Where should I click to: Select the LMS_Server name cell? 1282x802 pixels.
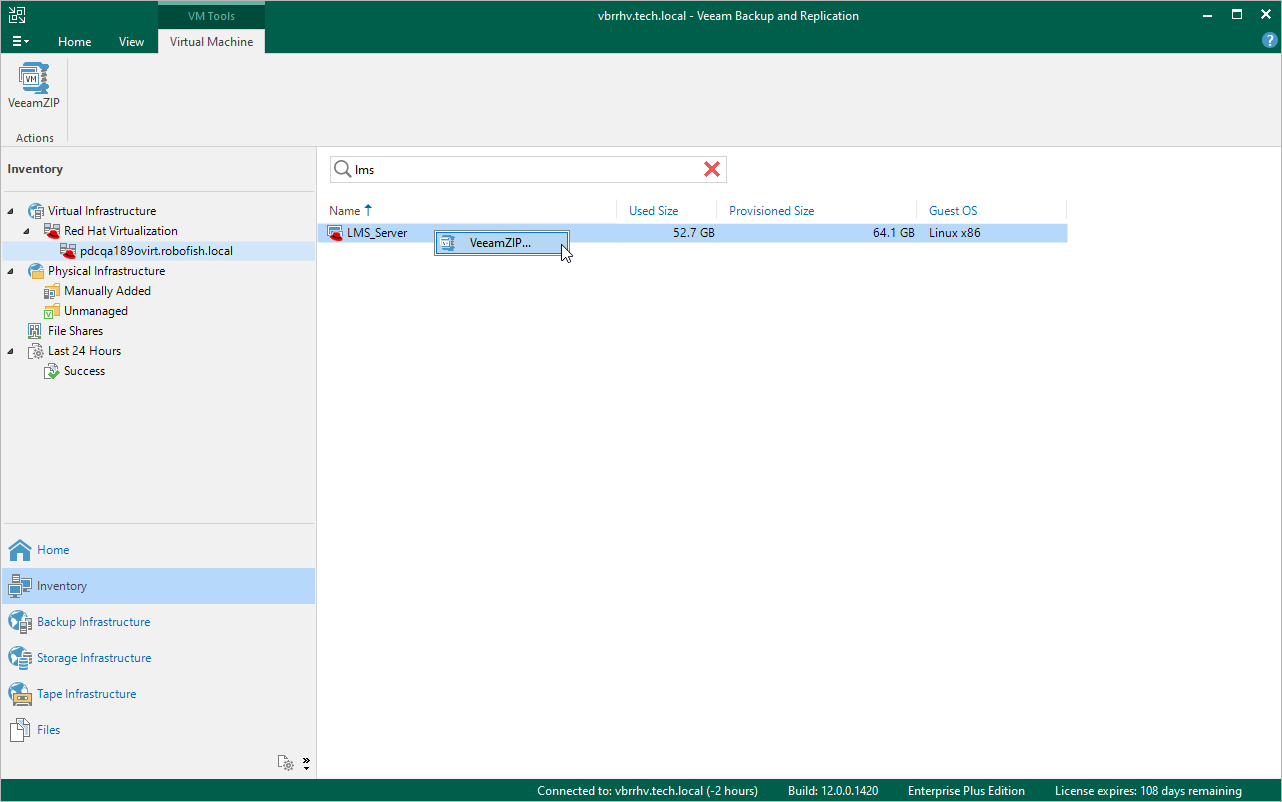(377, 233)
